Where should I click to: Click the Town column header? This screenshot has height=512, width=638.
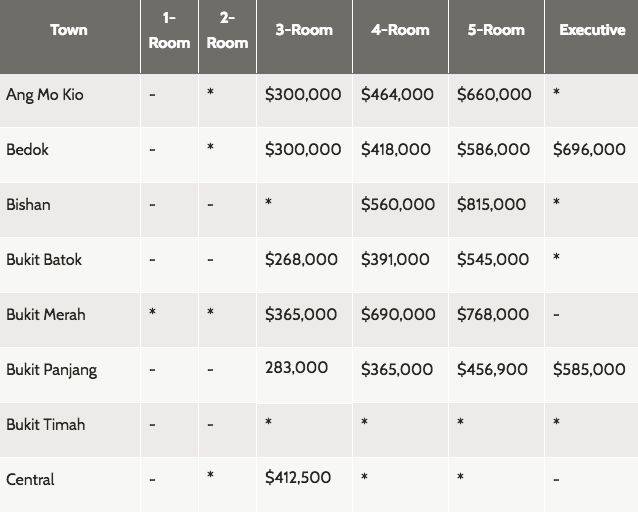click(68, 30)
